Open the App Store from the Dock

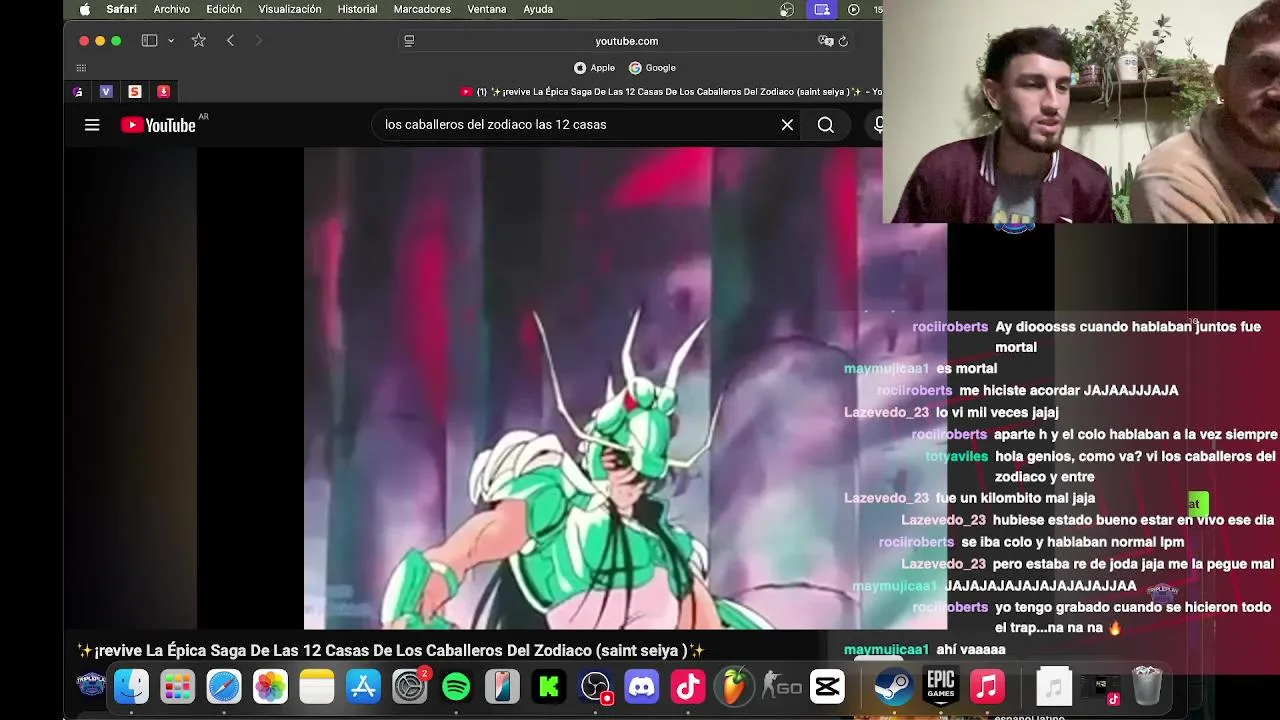click(x=363, y=686)
